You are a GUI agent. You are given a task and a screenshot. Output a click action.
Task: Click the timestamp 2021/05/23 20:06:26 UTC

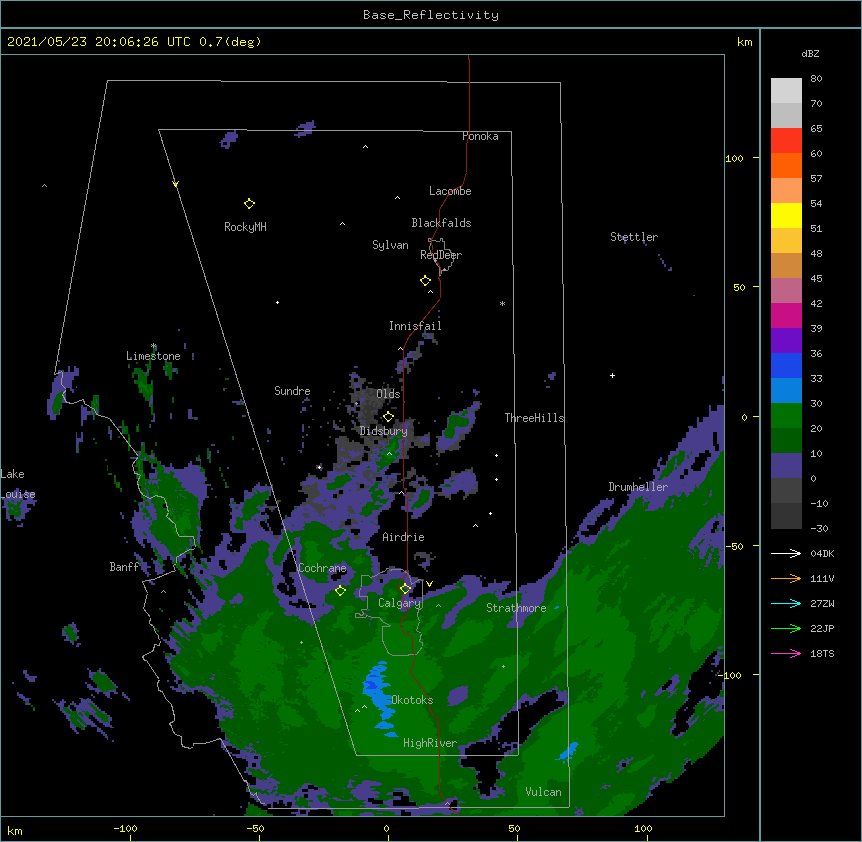click(x=99, y=42)
